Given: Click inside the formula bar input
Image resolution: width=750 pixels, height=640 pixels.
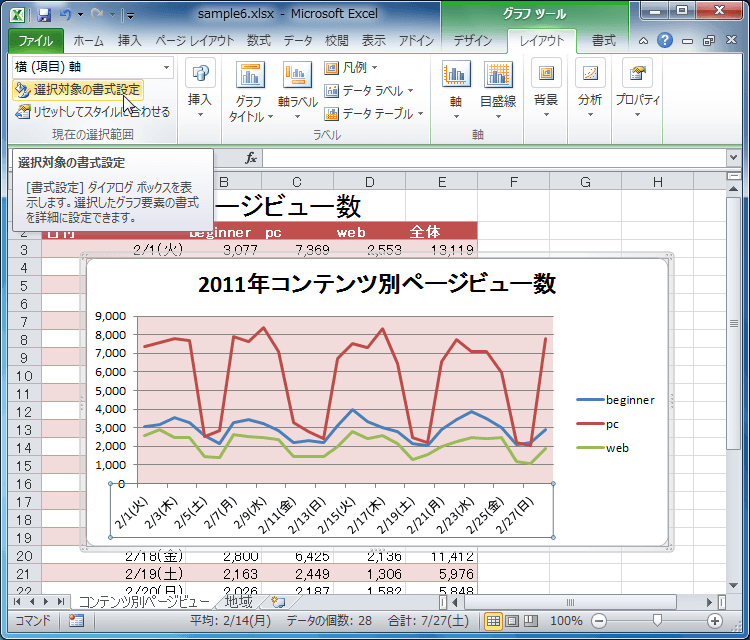Looking at the screenshot, I should coord(494,158).
